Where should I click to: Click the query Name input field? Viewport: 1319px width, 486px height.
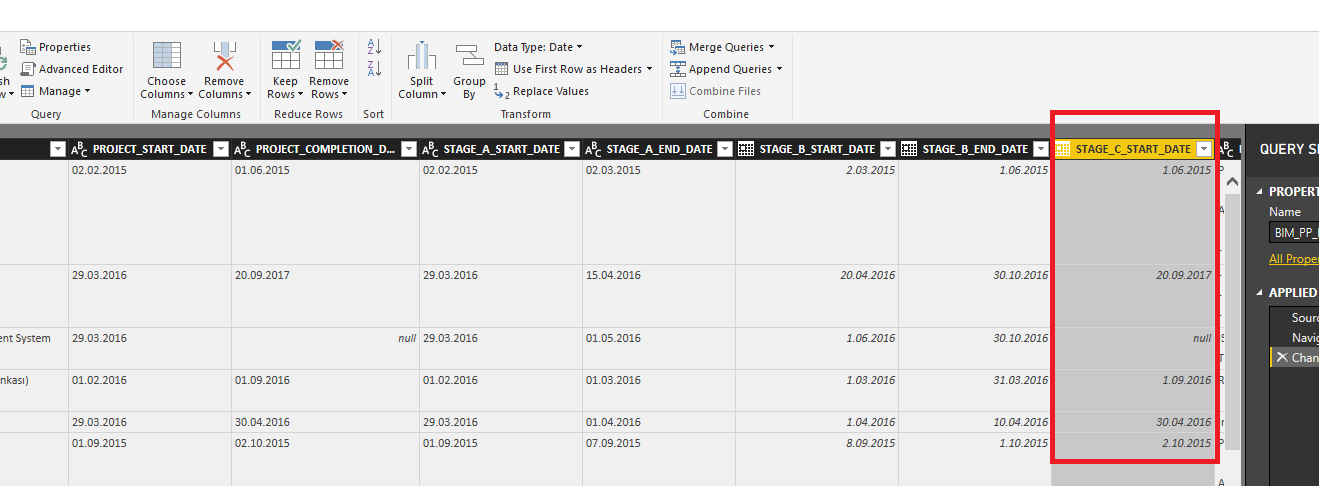[1295, 233]
